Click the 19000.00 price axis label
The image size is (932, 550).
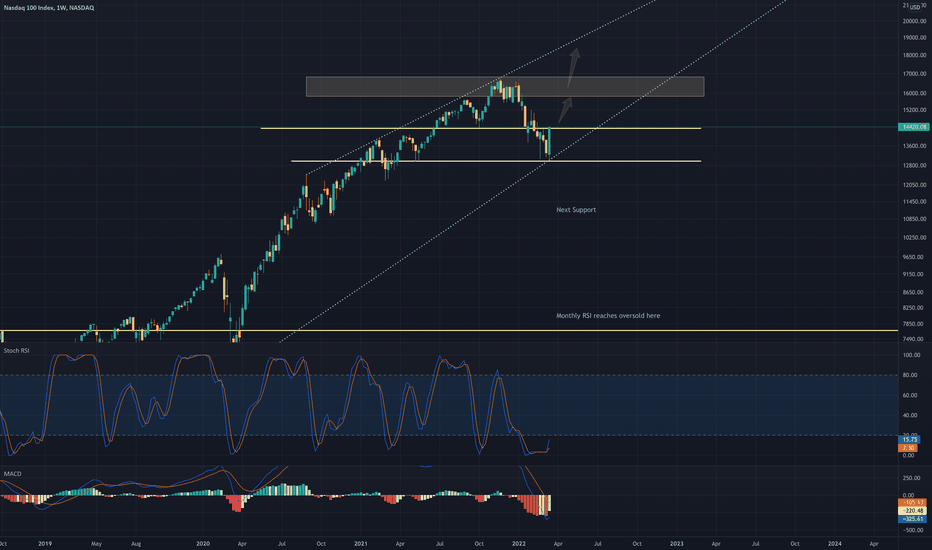(915, 38)
